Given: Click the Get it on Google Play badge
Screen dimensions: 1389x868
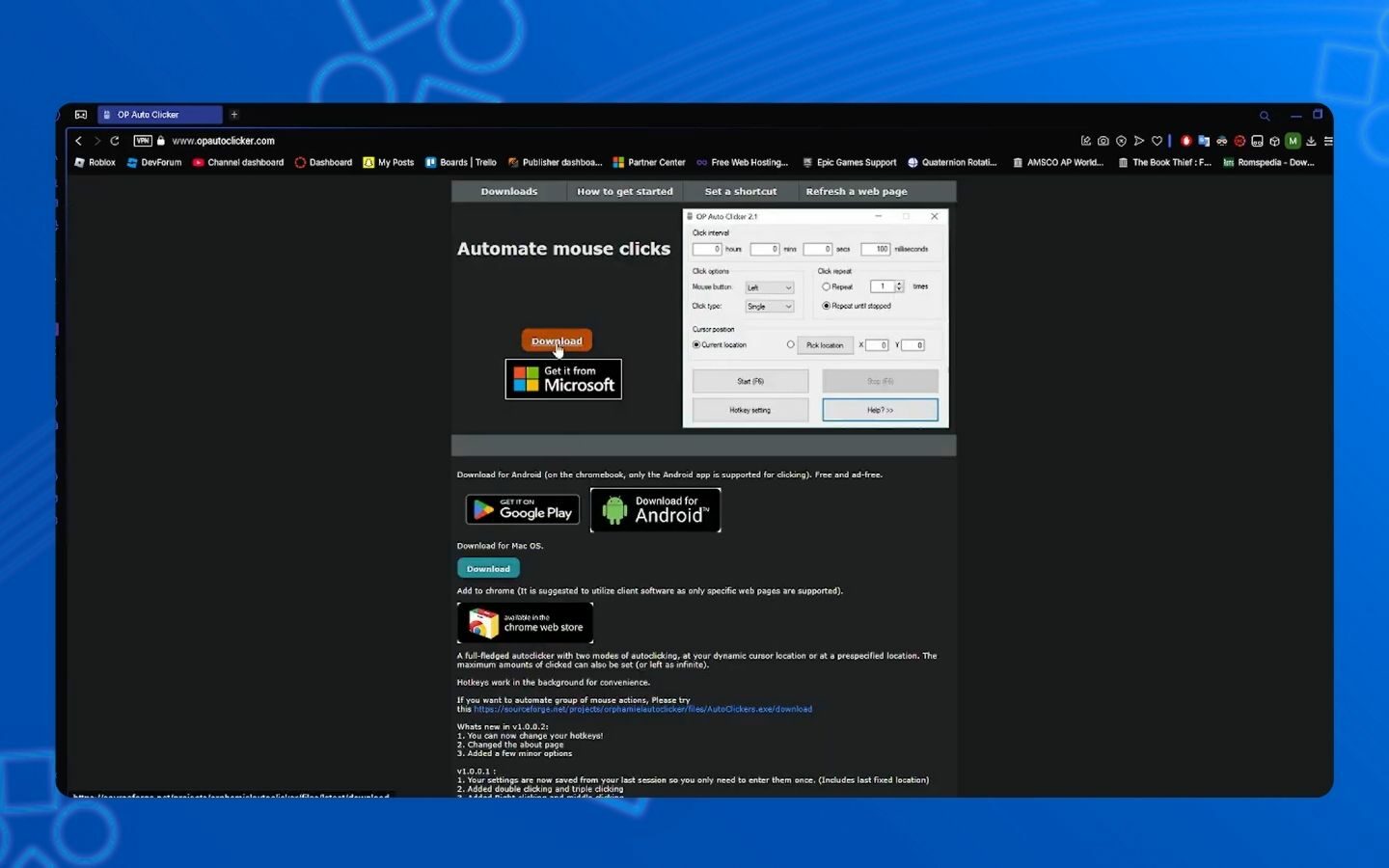Looking at the screenshot, I should (x=523, y=509).
